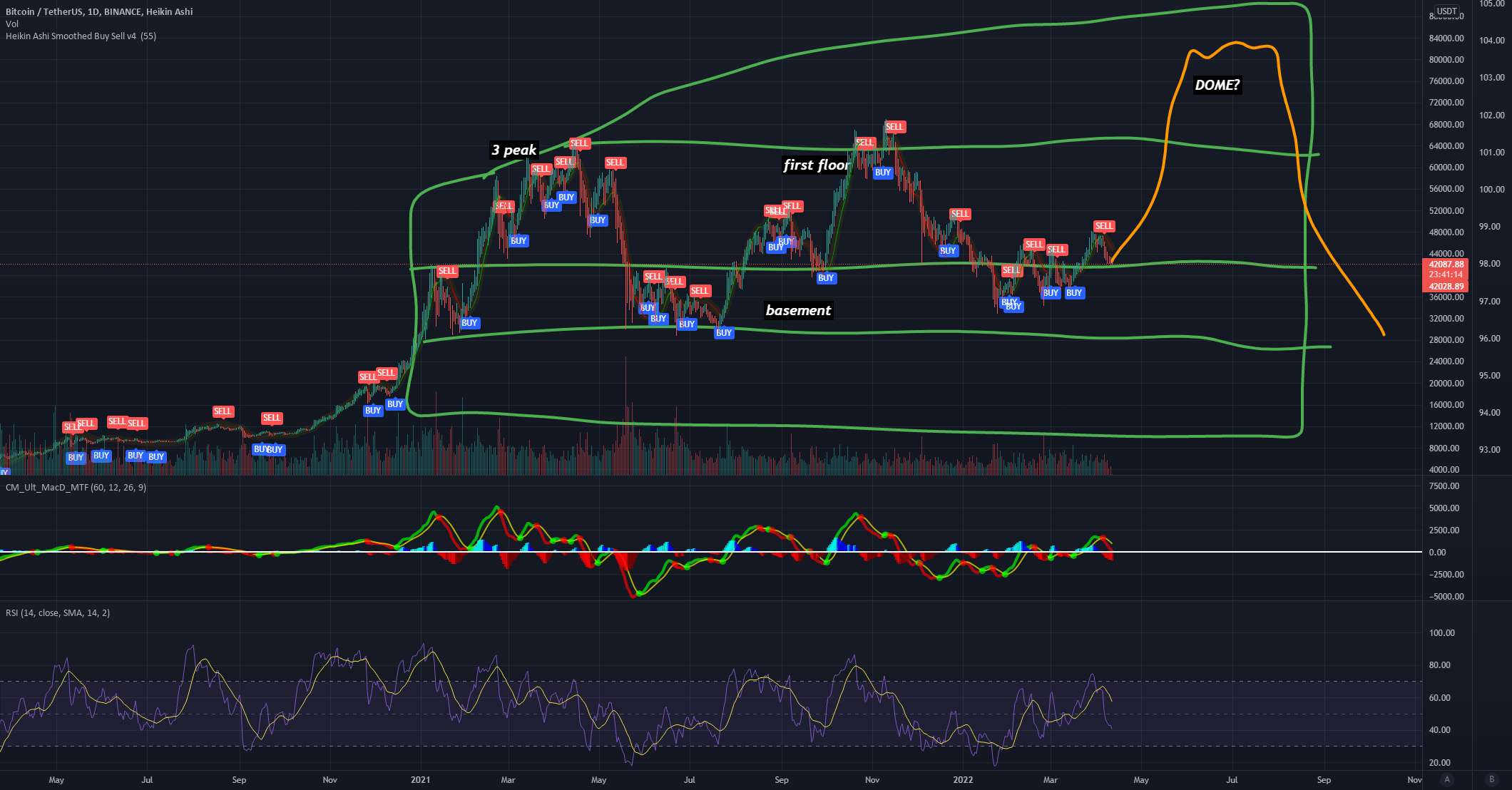
Task: Select the 'DOME?' text annotation
Action: tap(1217, 86)
